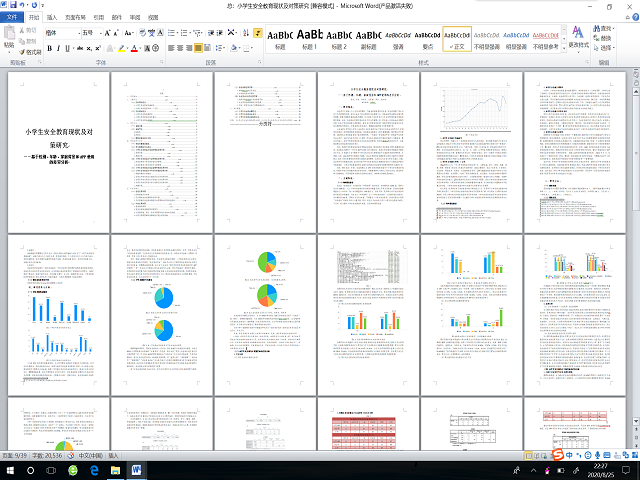This screenshot has height=480, width=640.
Task: Switch to the 插入 Insert tab
Action: (x=52, y=18)
